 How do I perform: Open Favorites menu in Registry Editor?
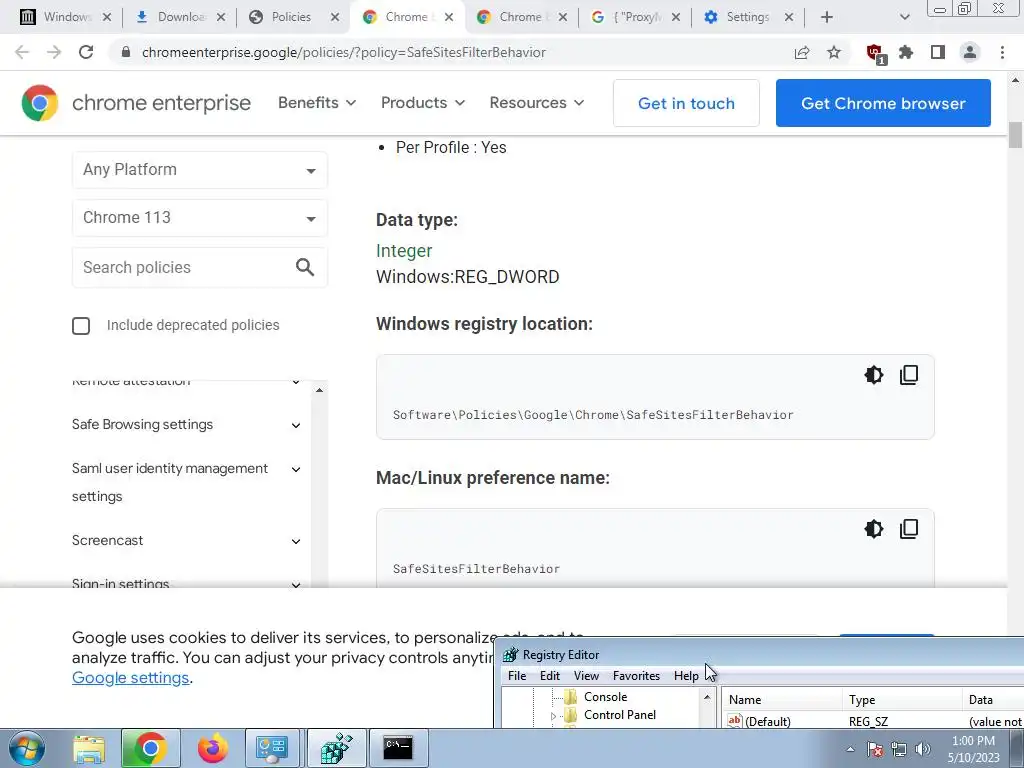(636, 676)
